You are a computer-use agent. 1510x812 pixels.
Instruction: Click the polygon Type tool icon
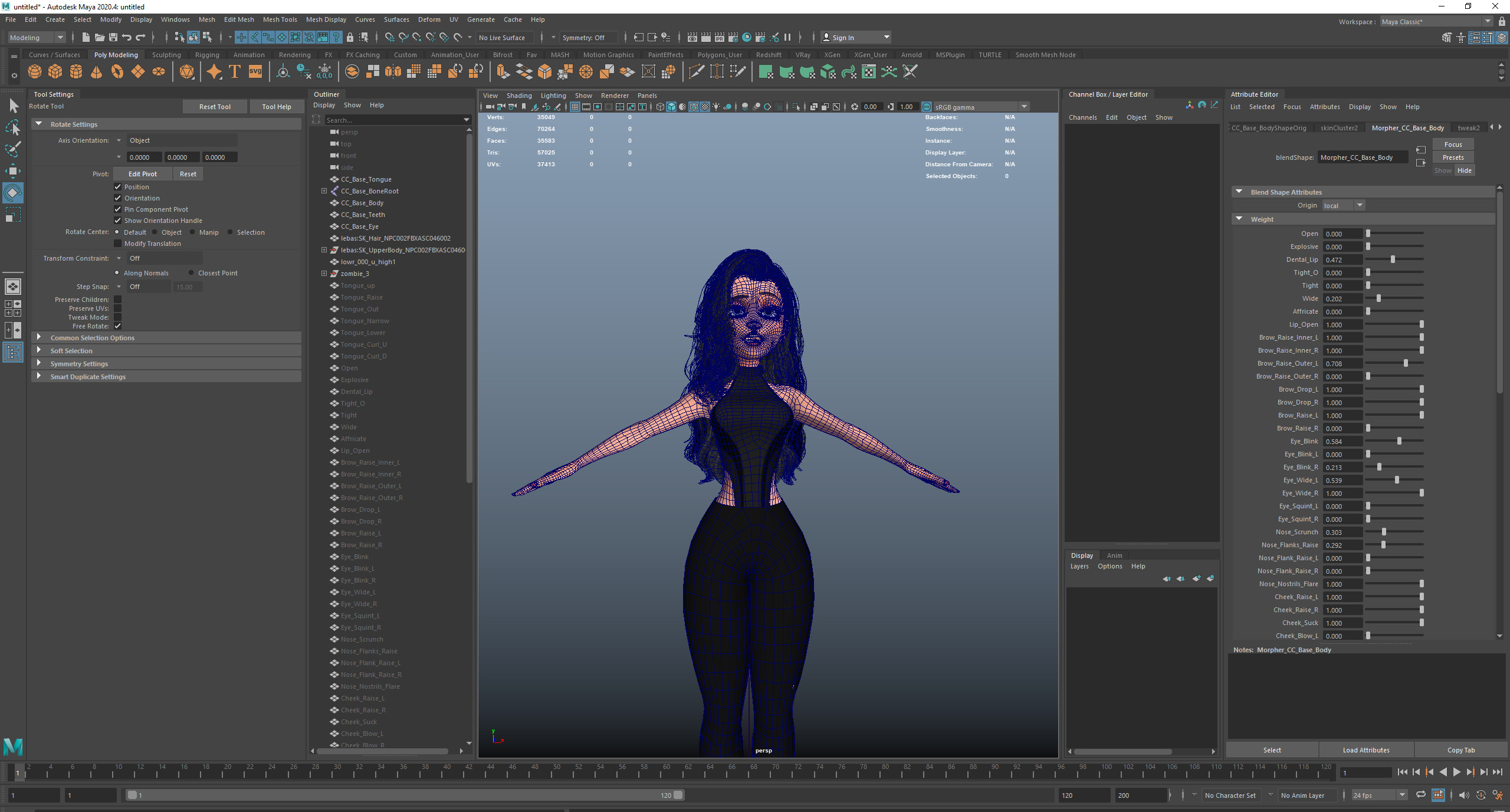[x=234, y=72]
